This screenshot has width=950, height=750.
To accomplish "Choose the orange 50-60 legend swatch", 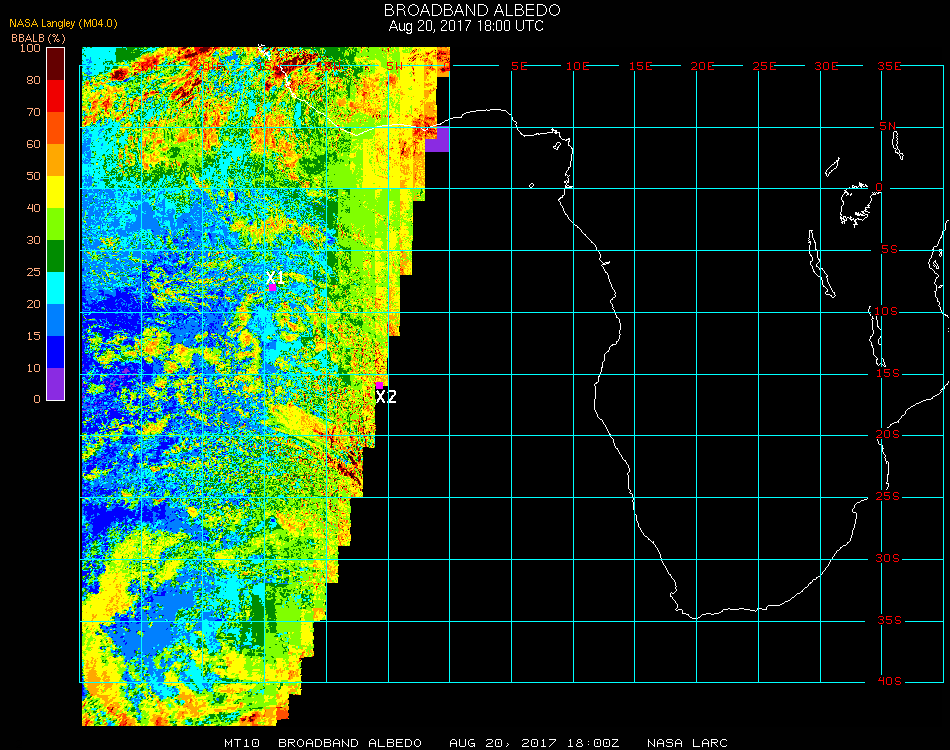I will click(56, 160).
